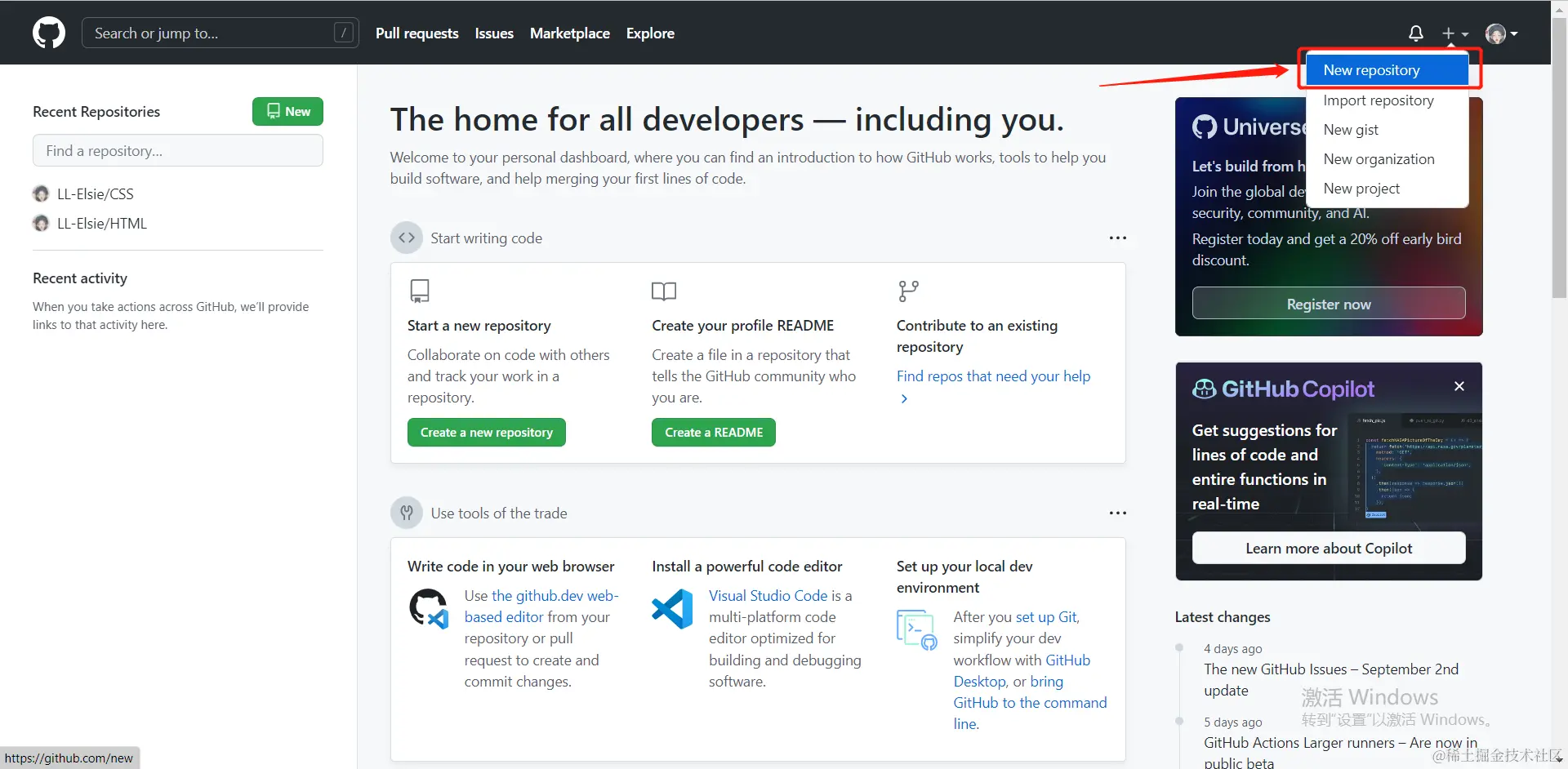The height and width of the screenshot is (769, 1568).
Task: Click the GitHub logo in the top left
Action: click(48, 33)
